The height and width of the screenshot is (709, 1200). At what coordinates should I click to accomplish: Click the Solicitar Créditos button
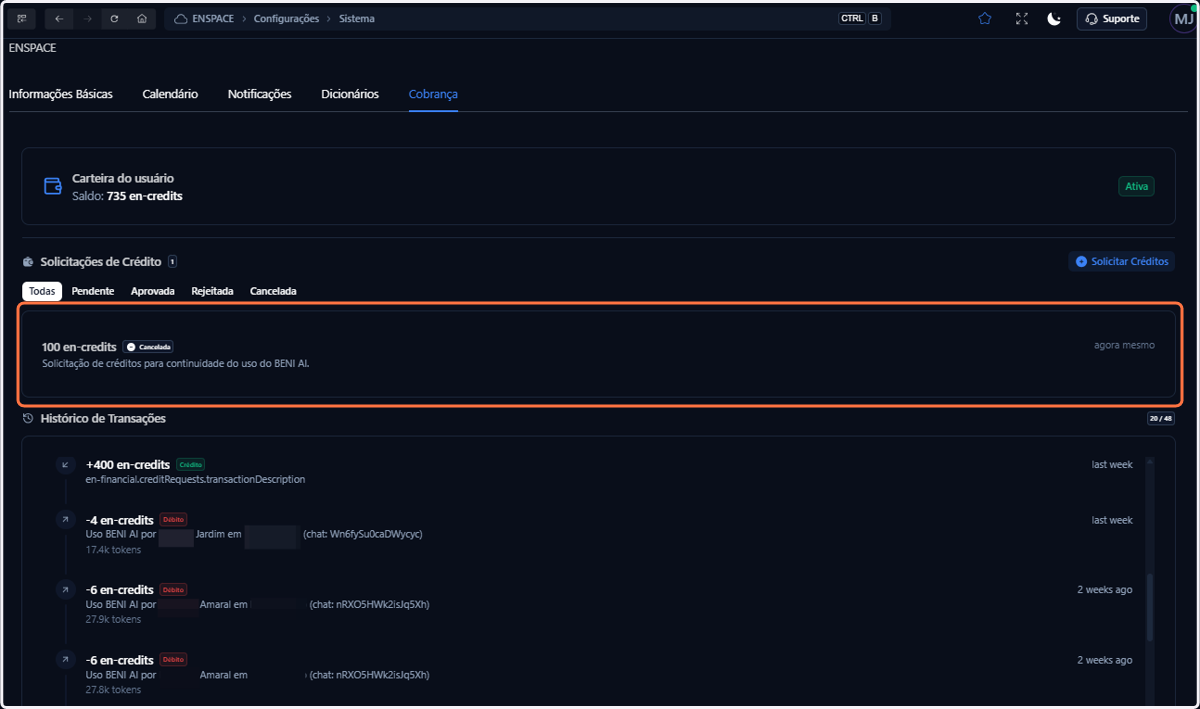[1121, 261]
